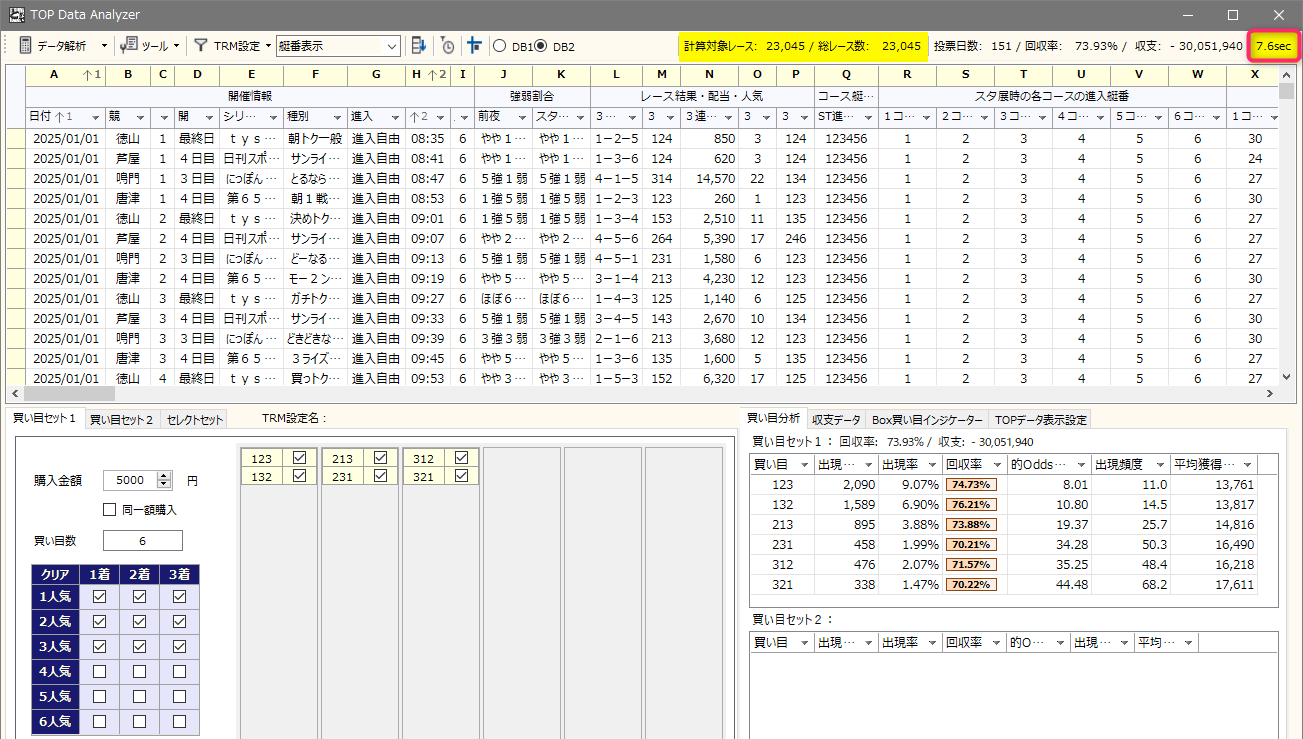Increase 購入金額 with the up stepper arrow
The height and width of the screenshot is (739, 1303).
(x=165, y=476)
